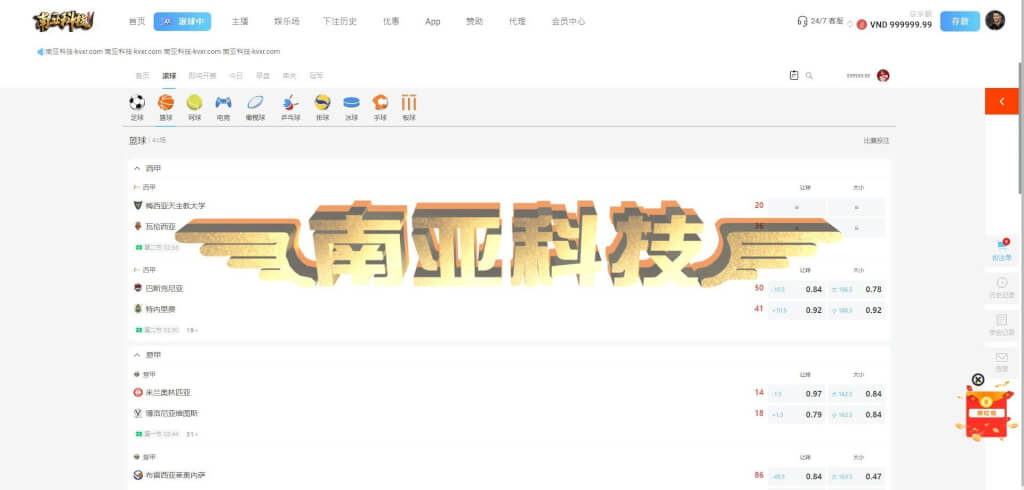Switch to the 滚球 sub-tab
Viewport: 1024px width, 490px height.
click(169, 76)
